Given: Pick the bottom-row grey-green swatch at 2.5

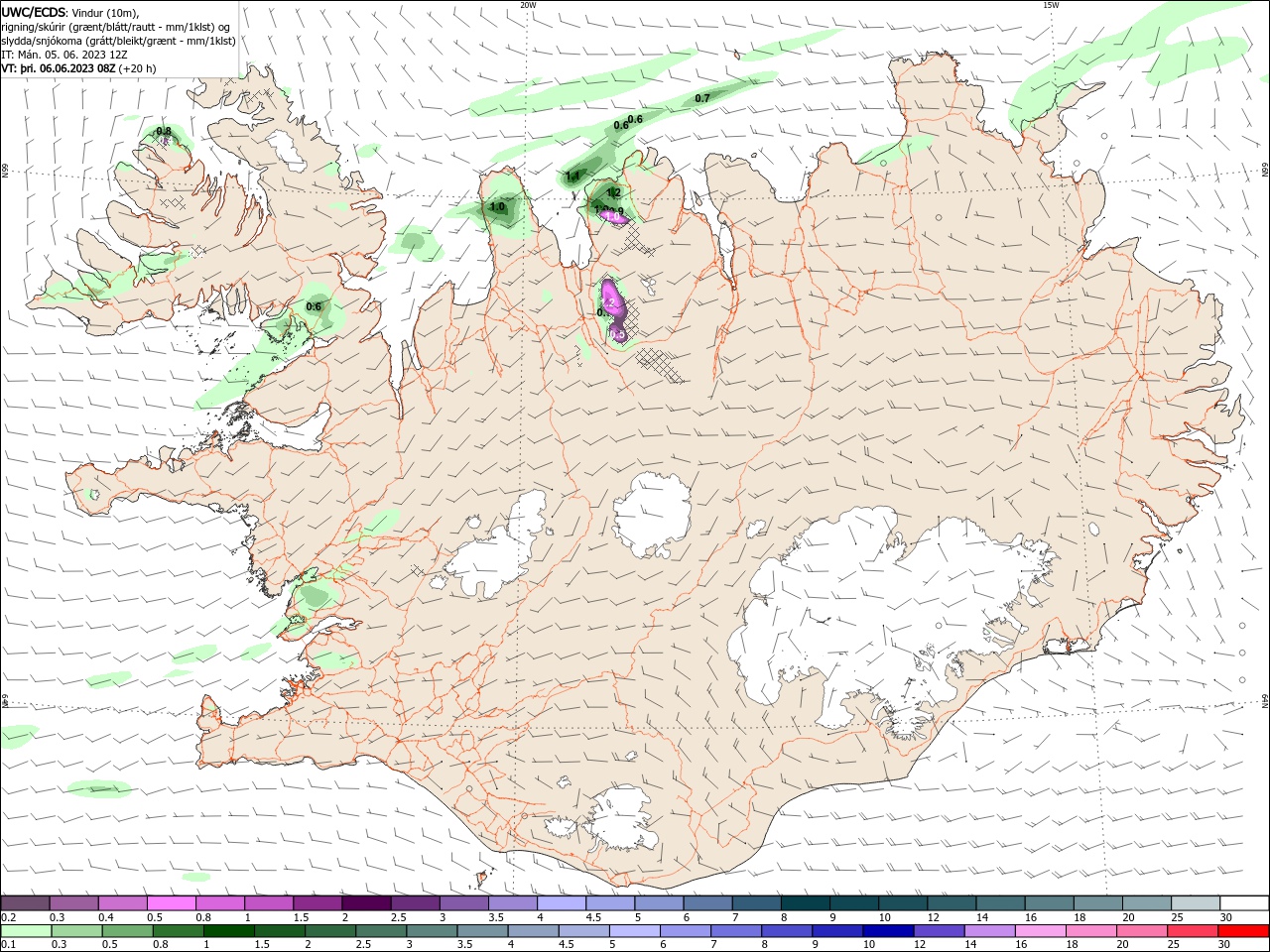Looking at the screenshot, I should pos(381,931).
